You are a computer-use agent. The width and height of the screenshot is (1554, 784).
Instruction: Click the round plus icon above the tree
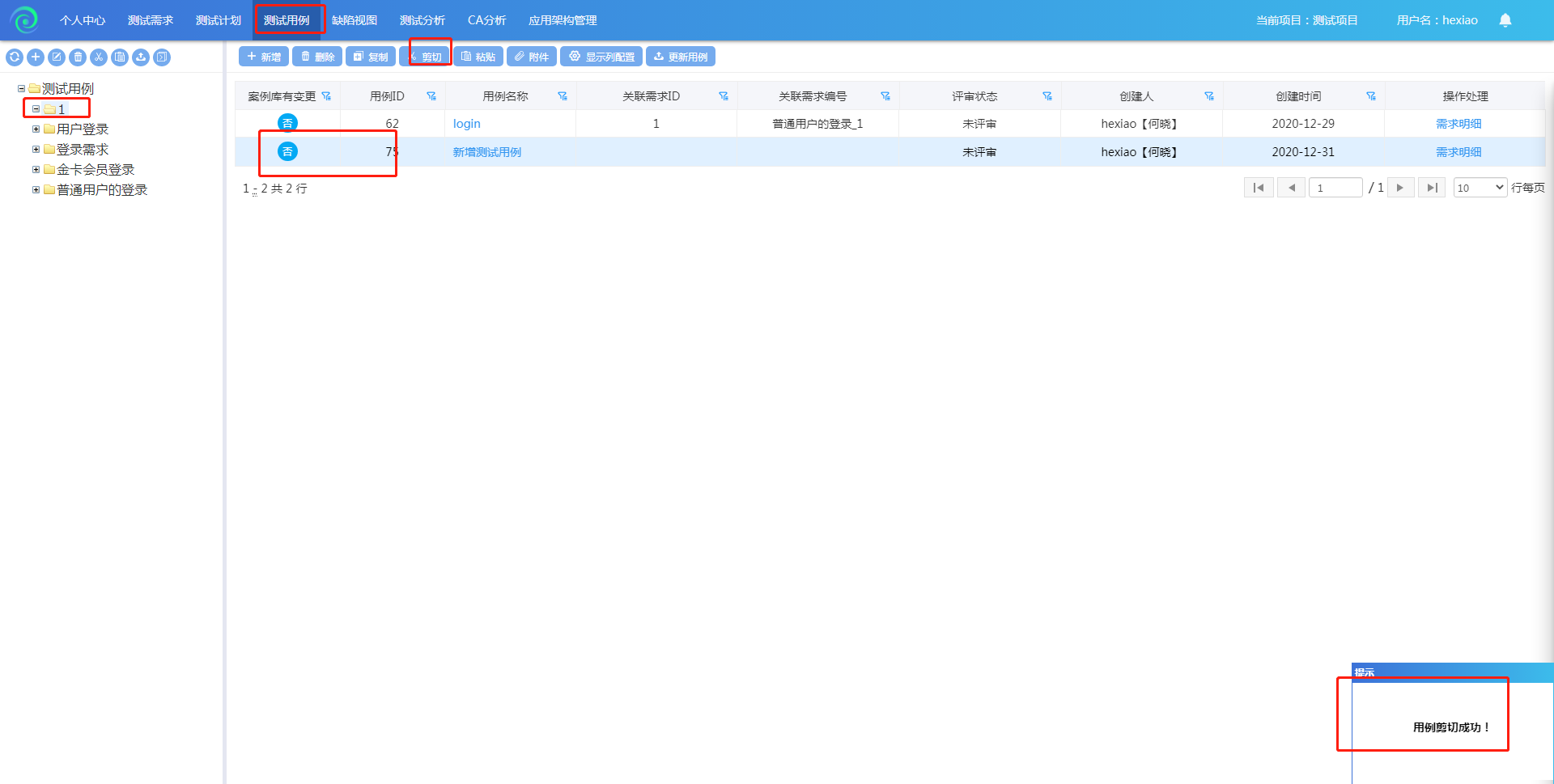coord(36,57)
